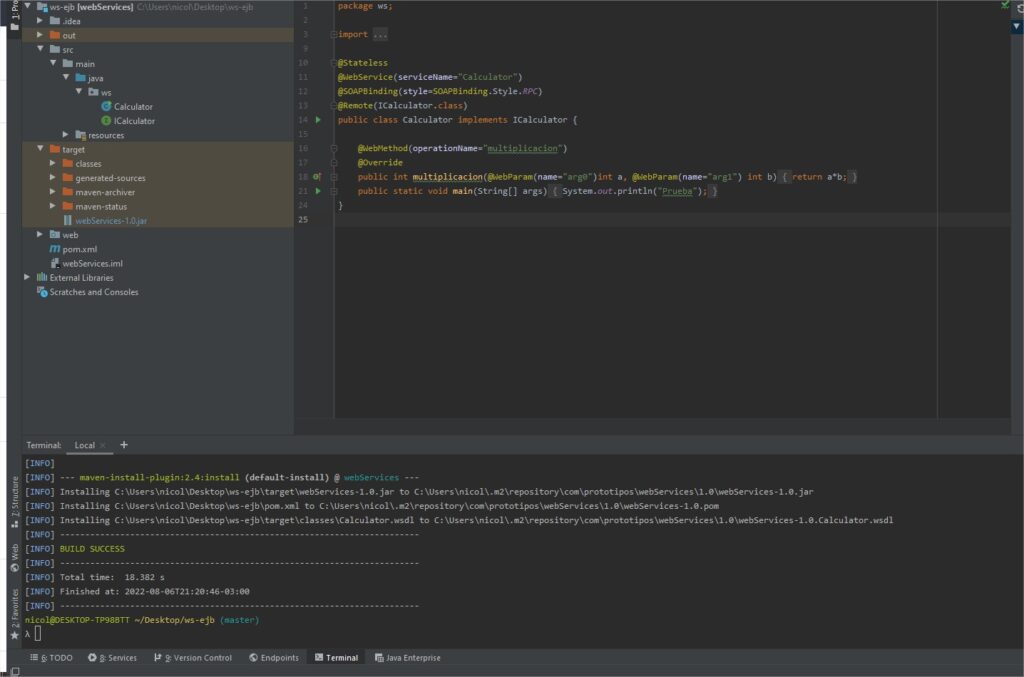Toggle code folding for the import block
Viewport: 1024px width, 677px height.
click(334, 35)
